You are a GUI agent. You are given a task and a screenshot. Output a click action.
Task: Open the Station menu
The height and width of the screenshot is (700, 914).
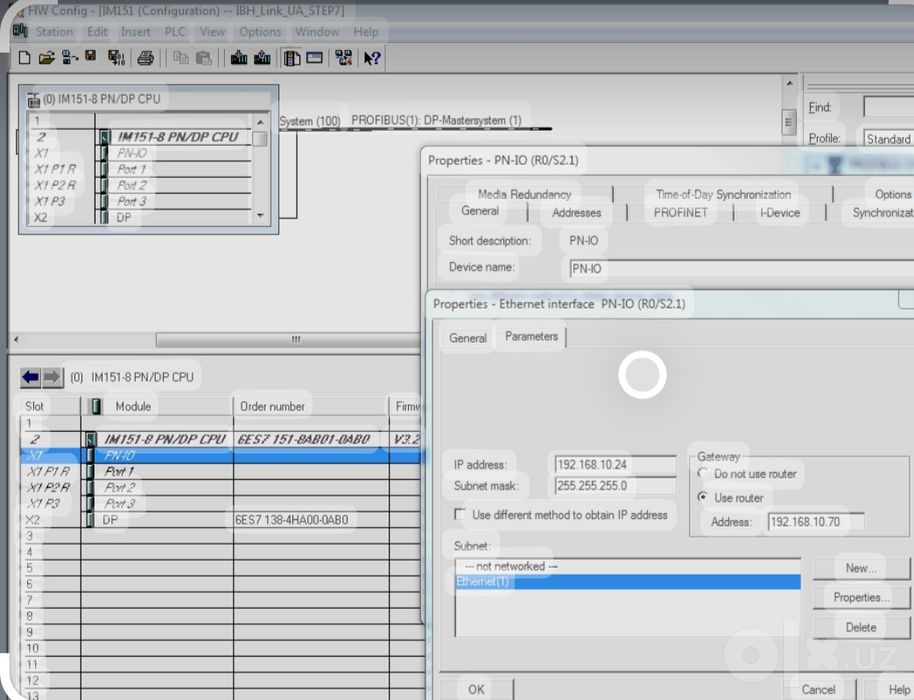click(54, 31)
